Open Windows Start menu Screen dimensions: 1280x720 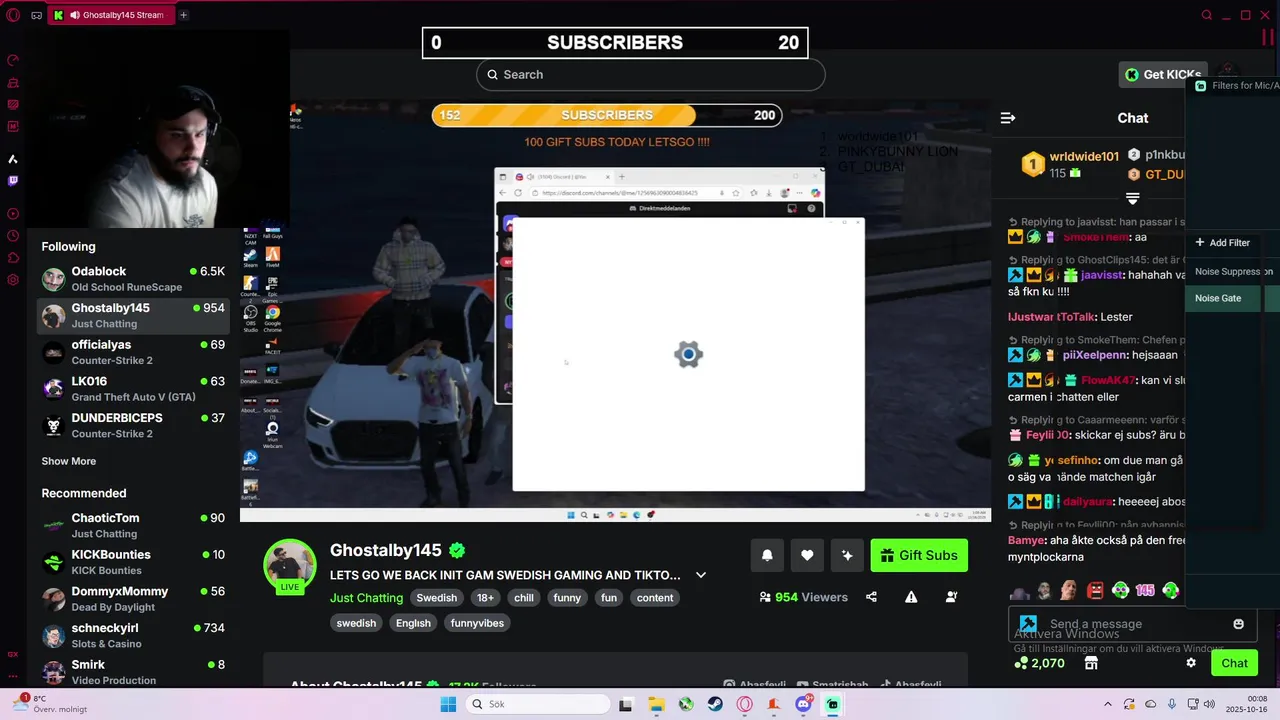pyautogui.click(x=449, y=704)
